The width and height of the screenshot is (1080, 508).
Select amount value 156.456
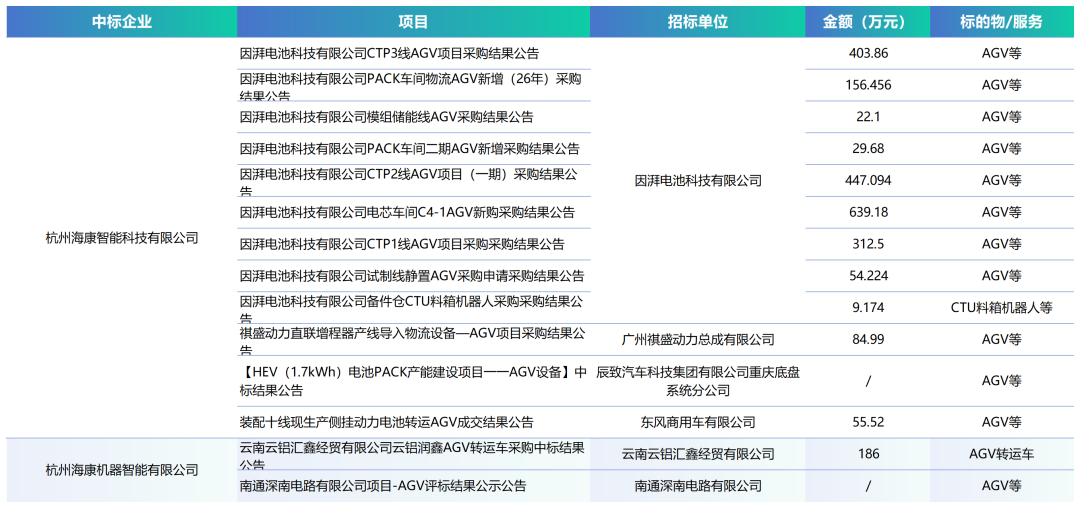click(868, 85)
